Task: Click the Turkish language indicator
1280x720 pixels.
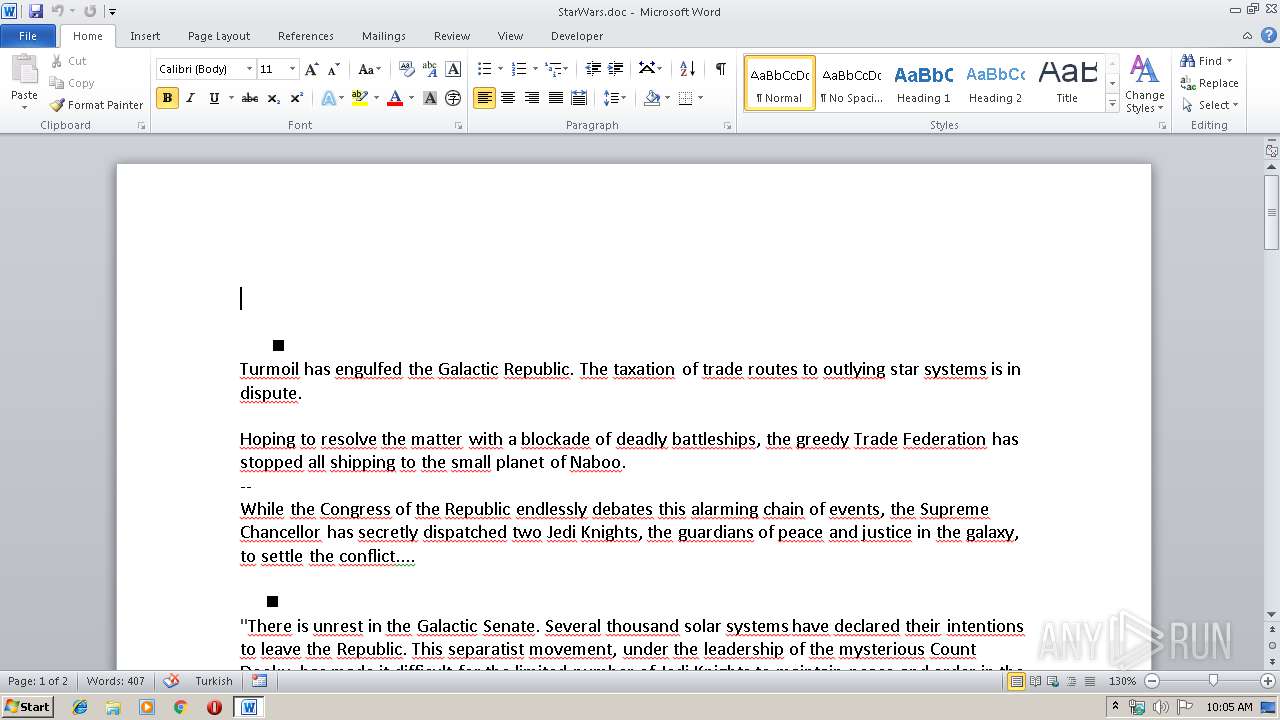Action: coord(214,681)
